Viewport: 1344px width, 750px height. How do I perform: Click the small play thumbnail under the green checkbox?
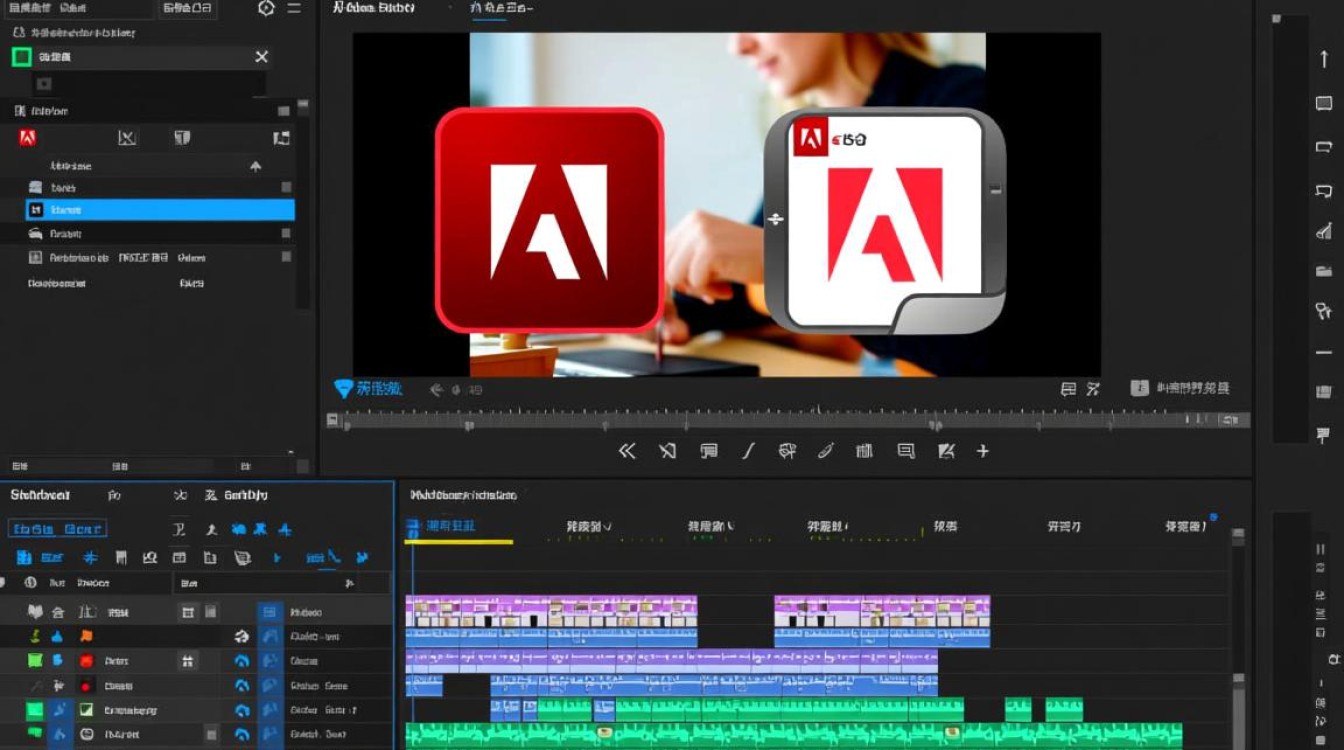coord(44,84)
